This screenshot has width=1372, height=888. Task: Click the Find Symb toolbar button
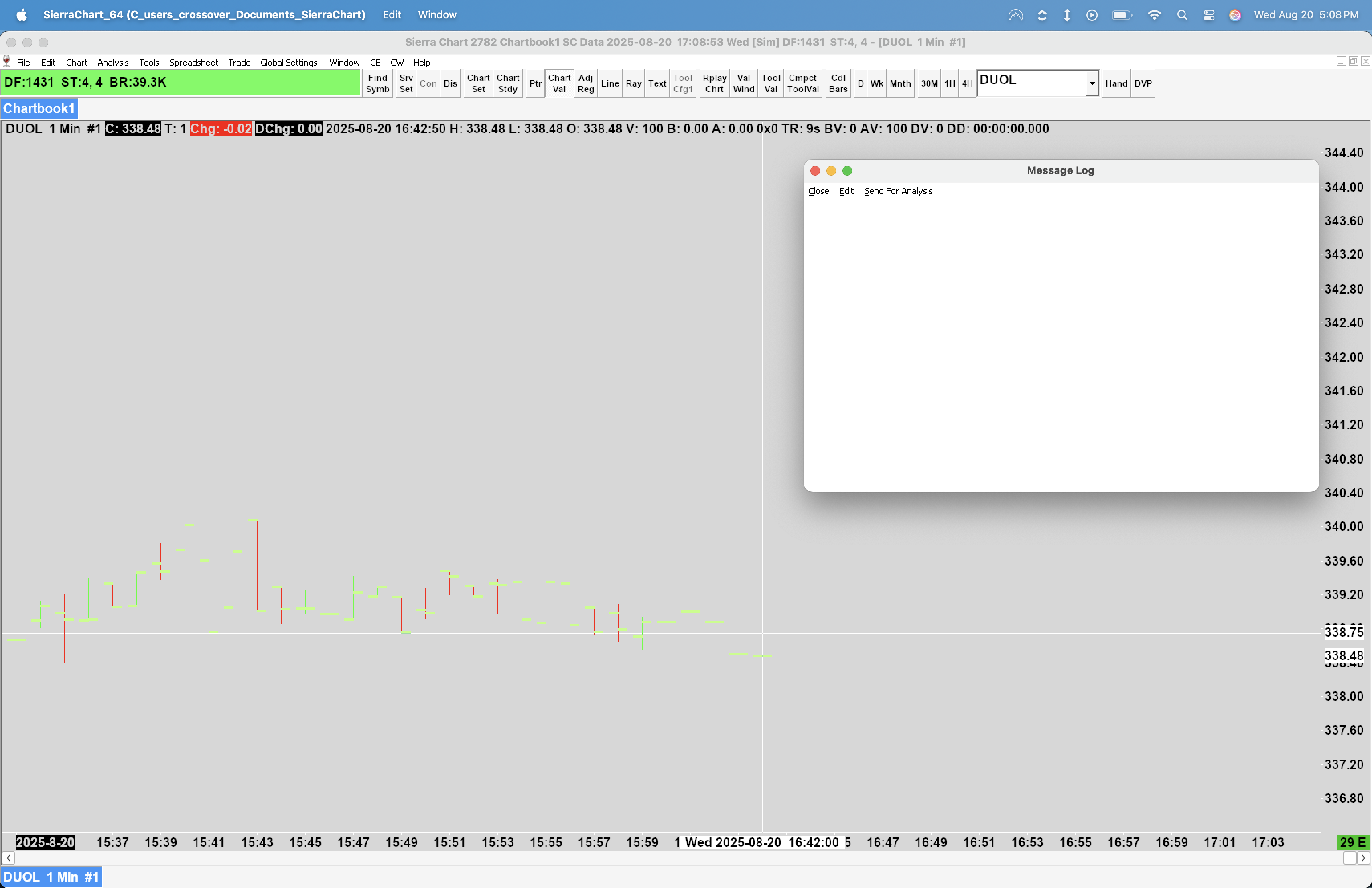[x=378, y=83]
